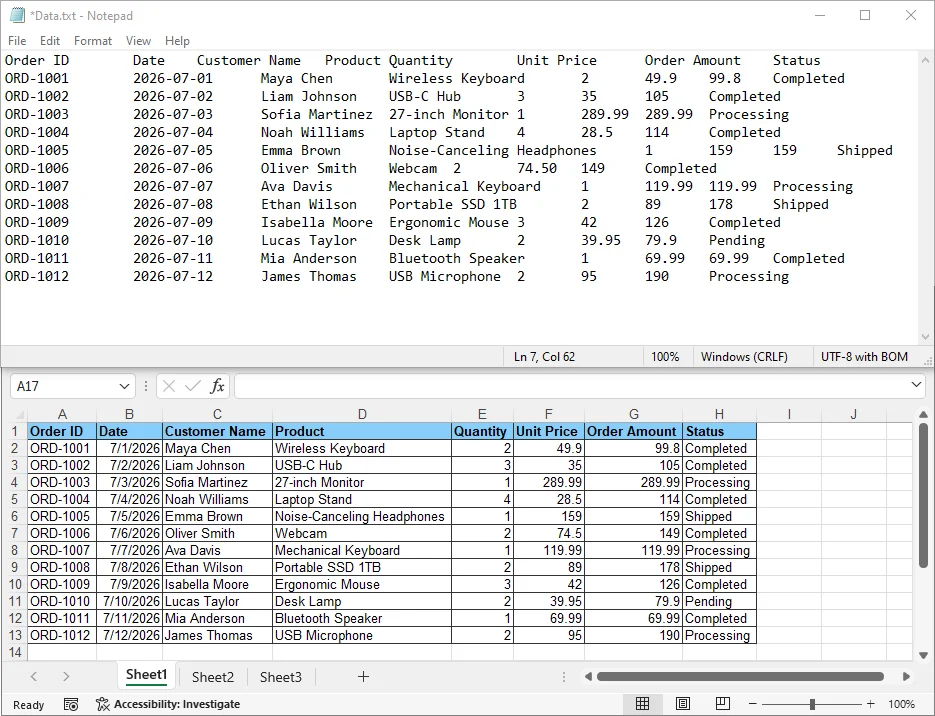Click the Excel horizontal scrollbar thumb
This screenshot has height=716, width=935.
[x=740, y=677]
